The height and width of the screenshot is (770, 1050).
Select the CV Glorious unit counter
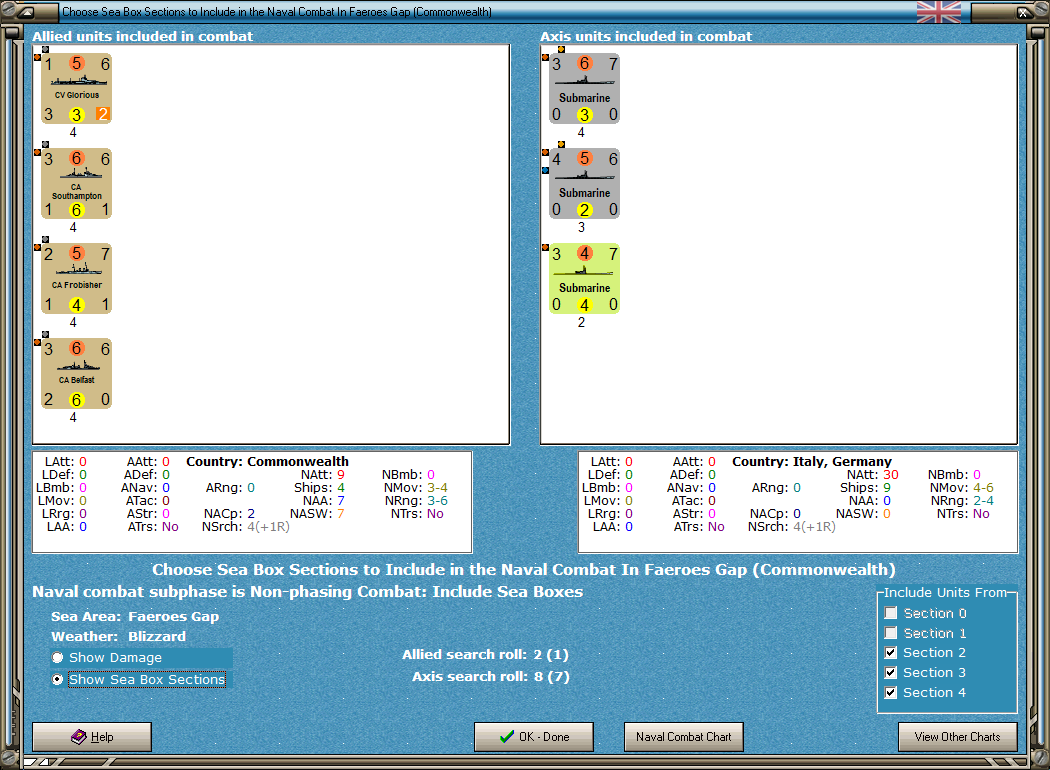[76, 88]
